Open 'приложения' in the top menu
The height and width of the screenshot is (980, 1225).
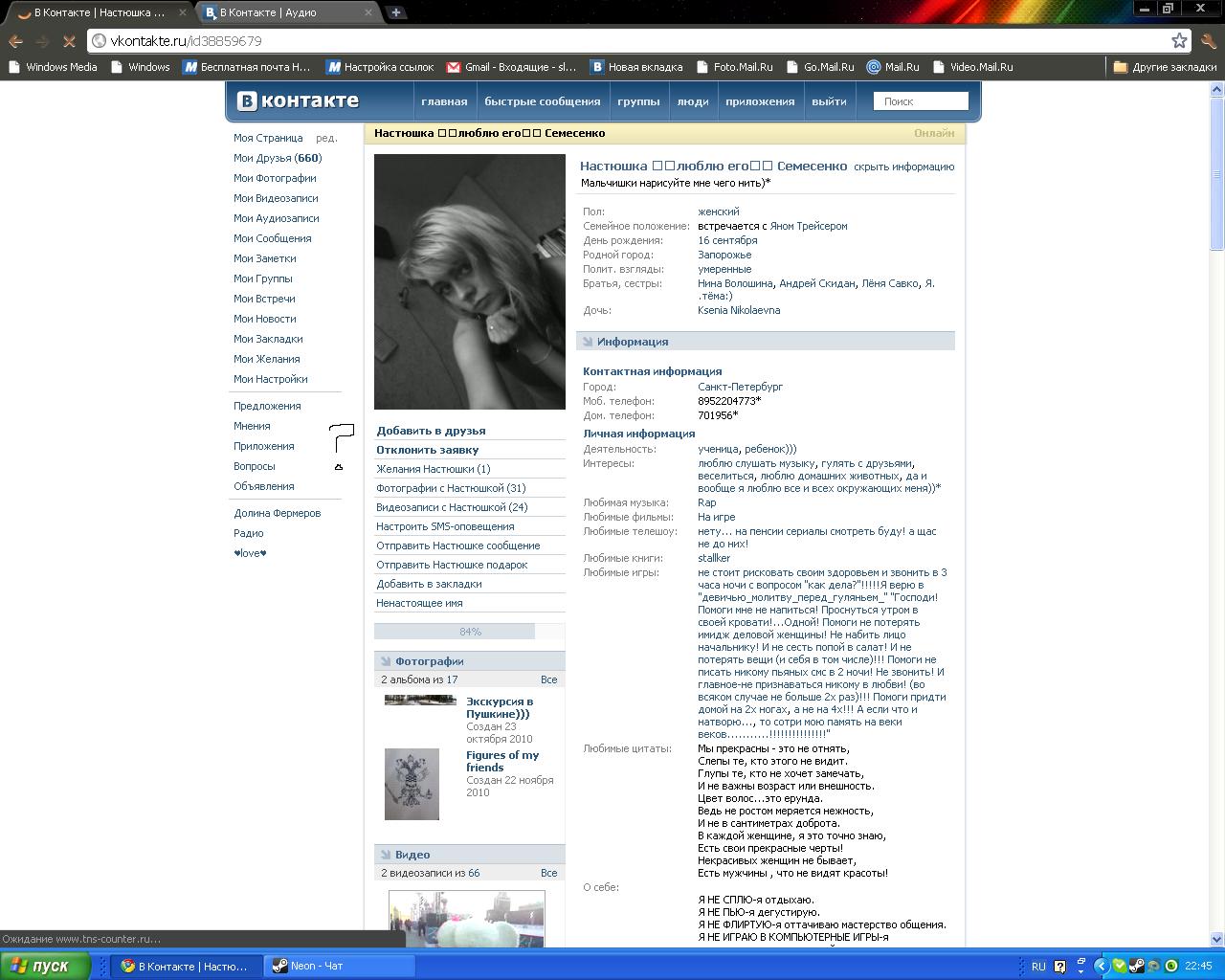pos(760,101)
